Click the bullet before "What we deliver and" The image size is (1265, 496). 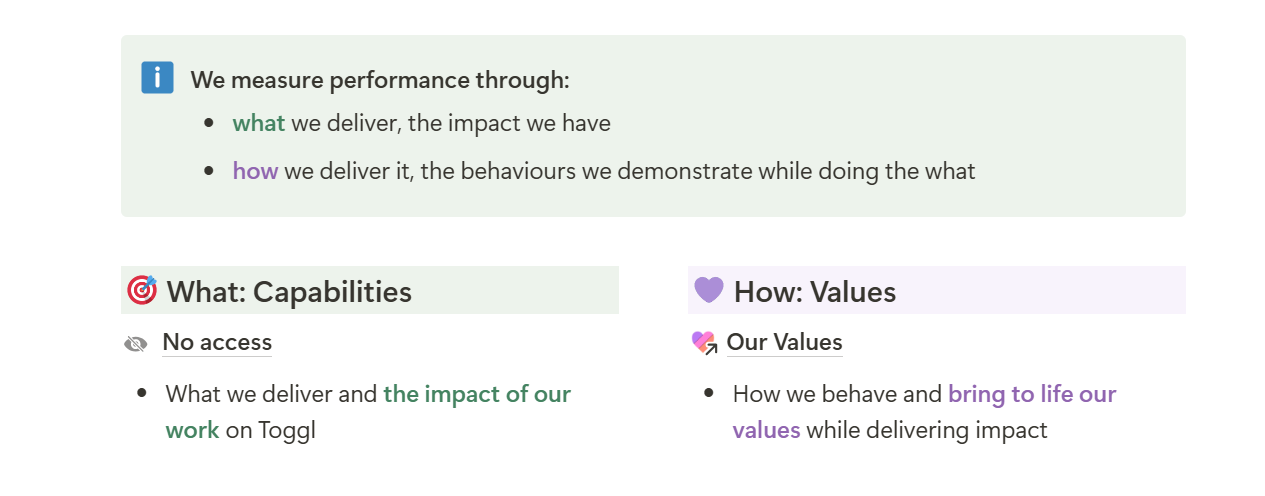142,393
